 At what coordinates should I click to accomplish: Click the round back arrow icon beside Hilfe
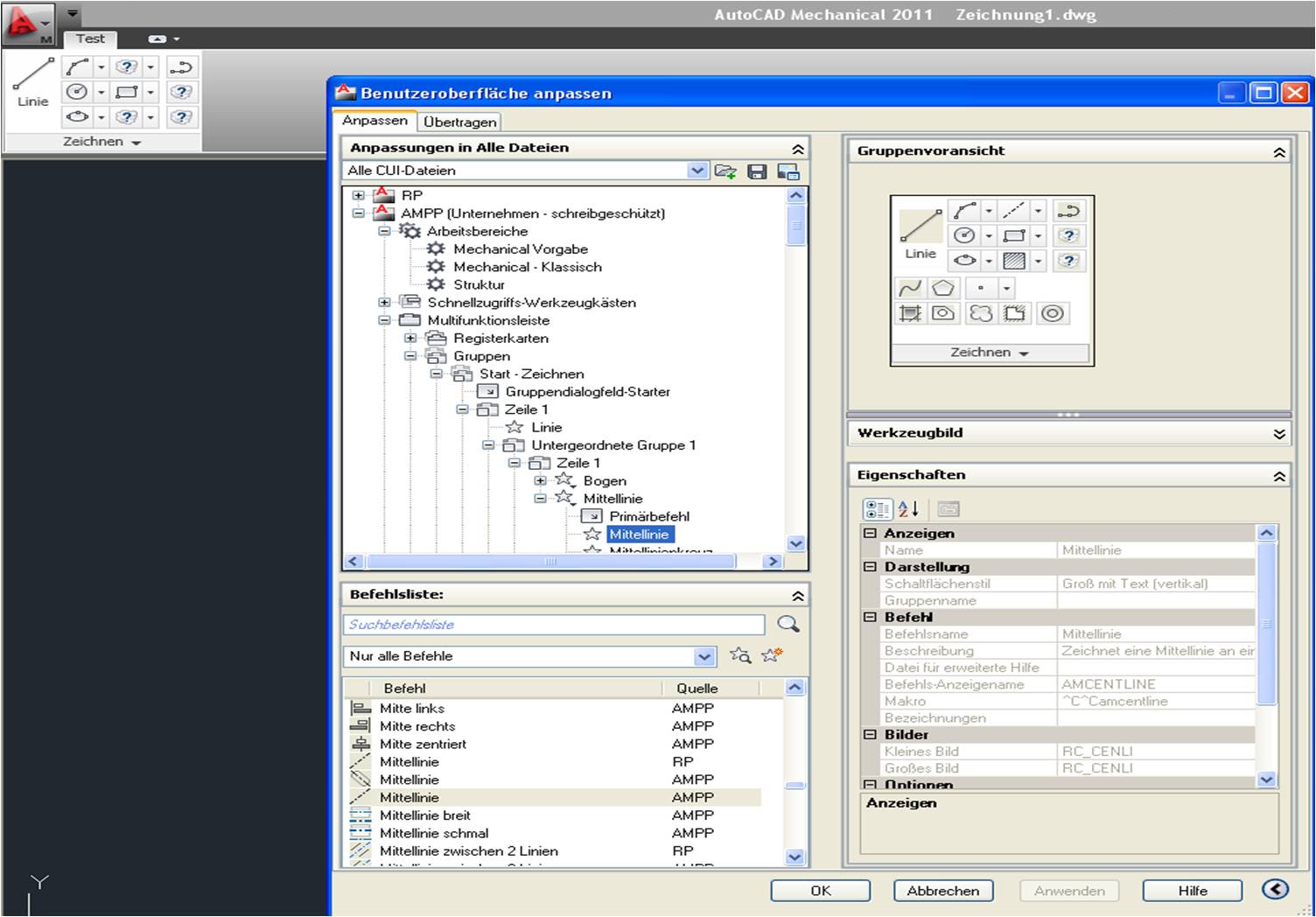click(1275, 890)
